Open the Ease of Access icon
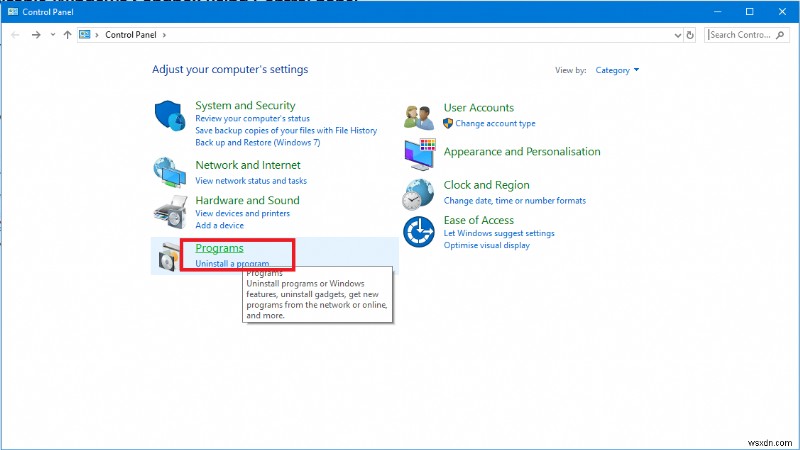Viewport: 800px width, 450px height. coord(419,232)
